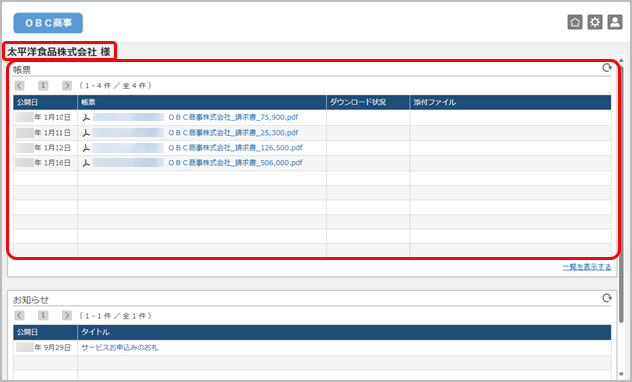Click the 1月11日 date cell
Image resolution: width=632 pixels, height=382 pixels.
coord(46,133)
